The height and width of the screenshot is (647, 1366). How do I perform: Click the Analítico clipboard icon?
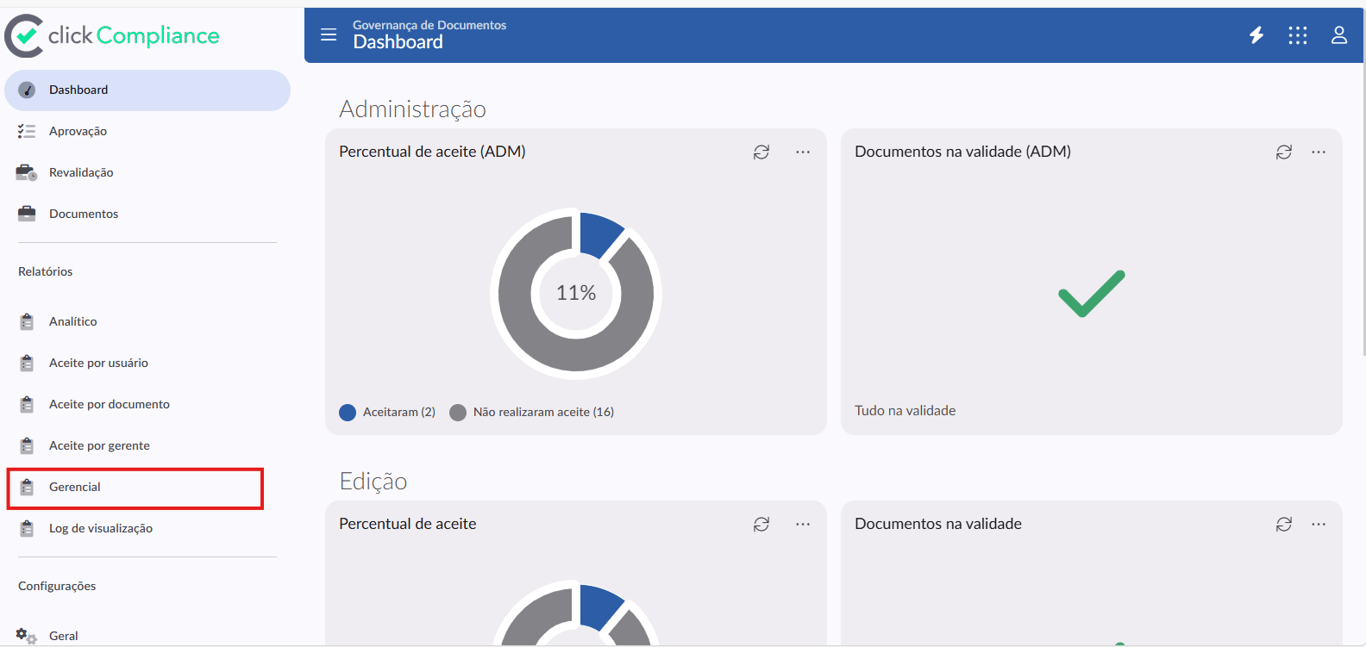tap(27, 321)
